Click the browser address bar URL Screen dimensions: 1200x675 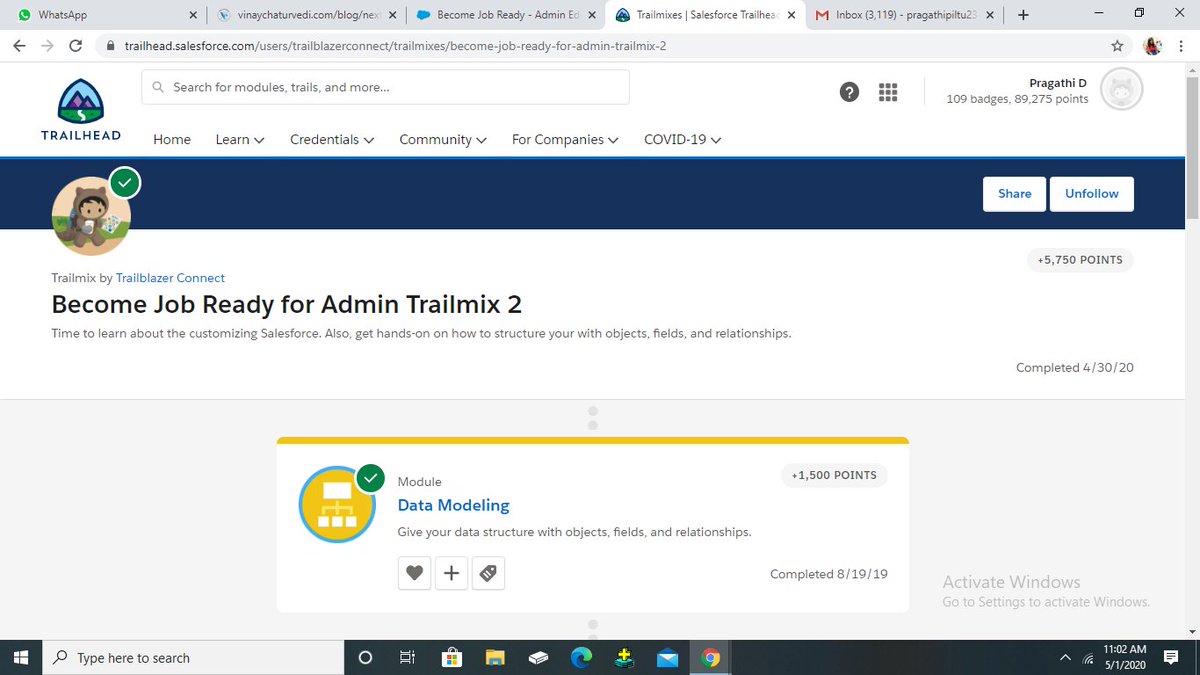pos(395,46)
